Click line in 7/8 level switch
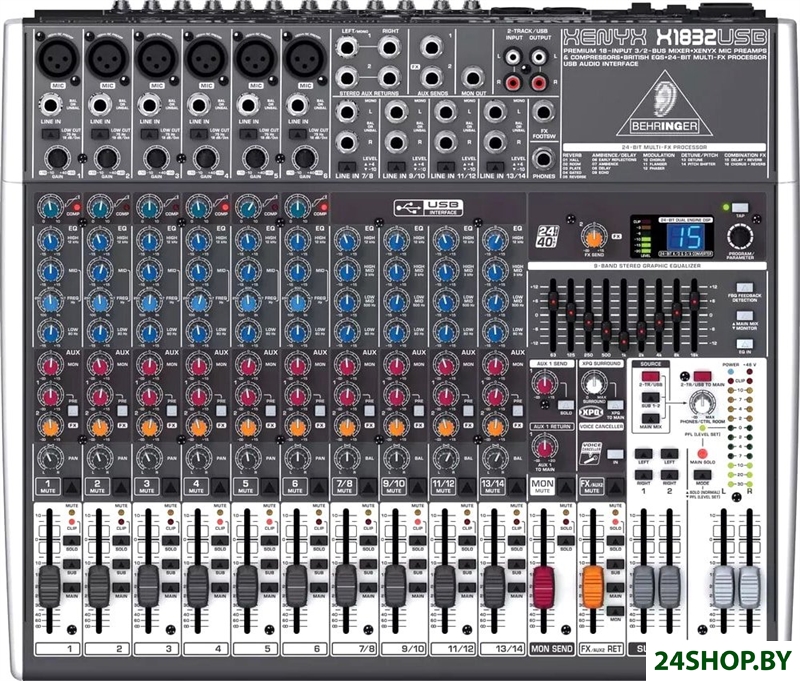Viewport: 800px width, 681px height. click(347, 166)
